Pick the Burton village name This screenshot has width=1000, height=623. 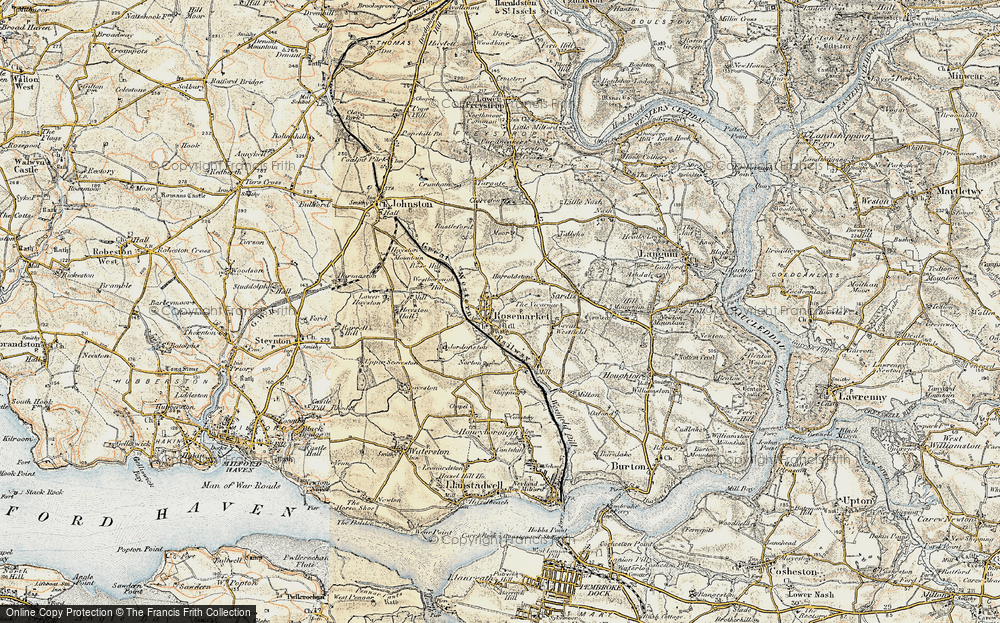point(629,467)
